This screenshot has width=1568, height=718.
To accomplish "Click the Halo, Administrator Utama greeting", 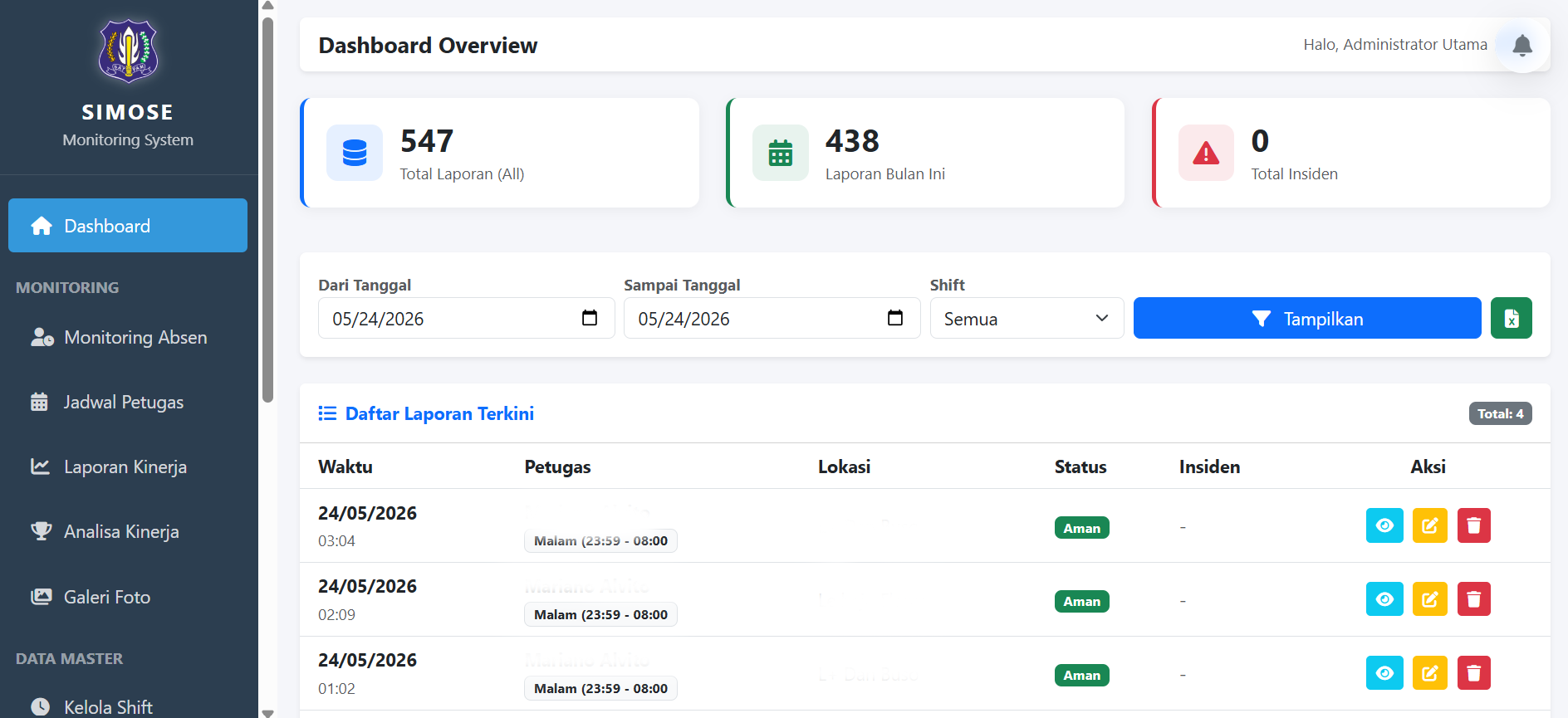I will 1395,44.
